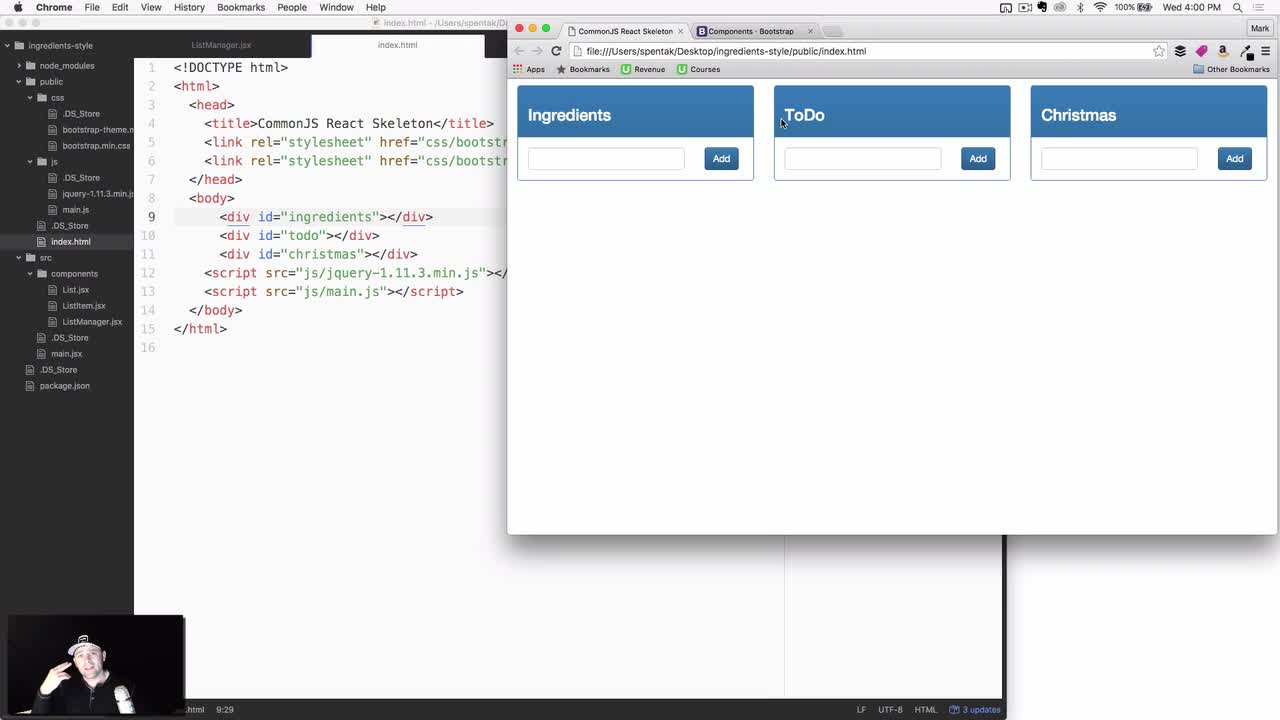The width and height of the screenshot is (1280, 720).
Task: Click Add in the Christmas panel
Action: point(1235,159)
